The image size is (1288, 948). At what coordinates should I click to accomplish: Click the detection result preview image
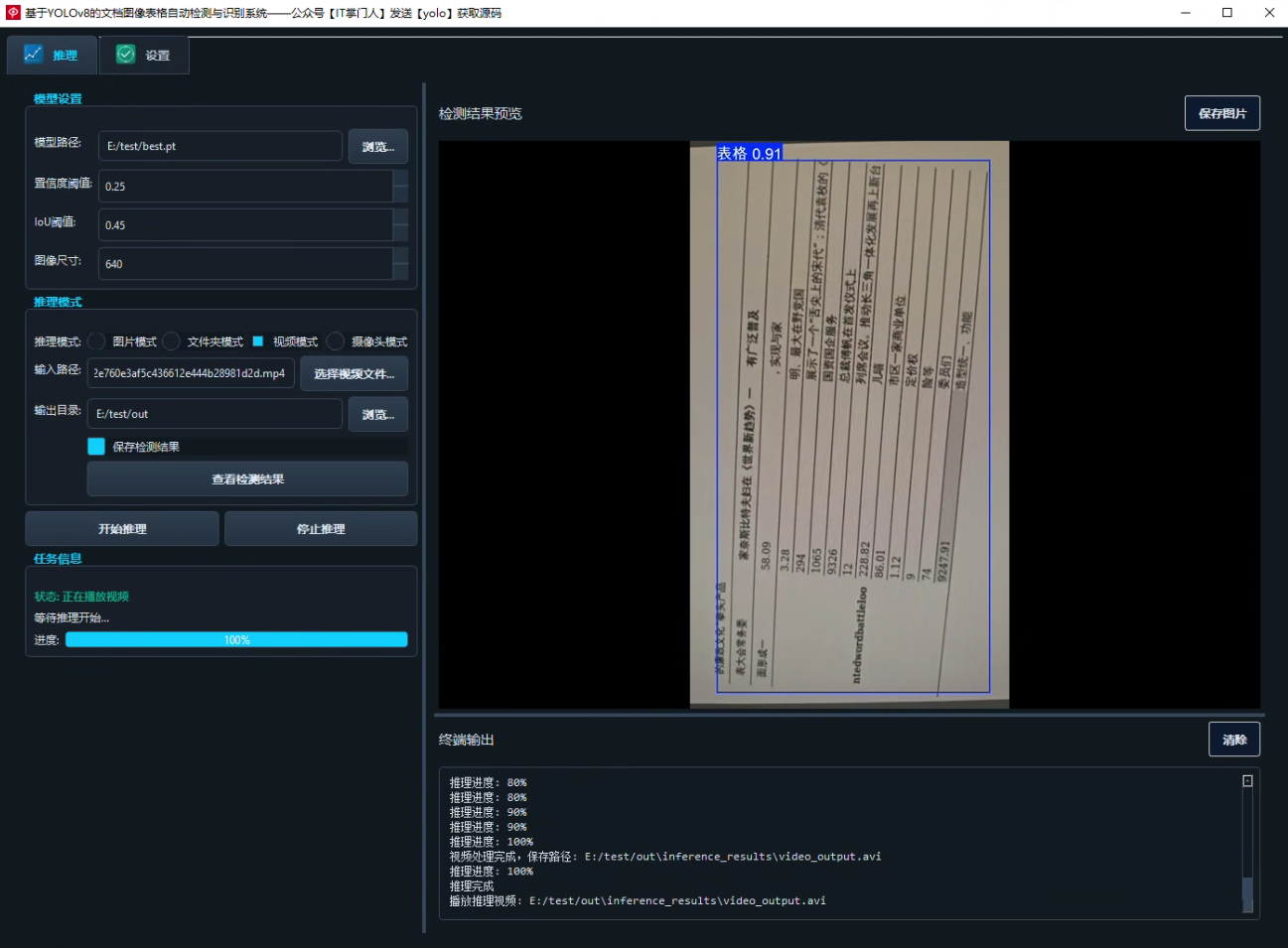tap(849, 425)
